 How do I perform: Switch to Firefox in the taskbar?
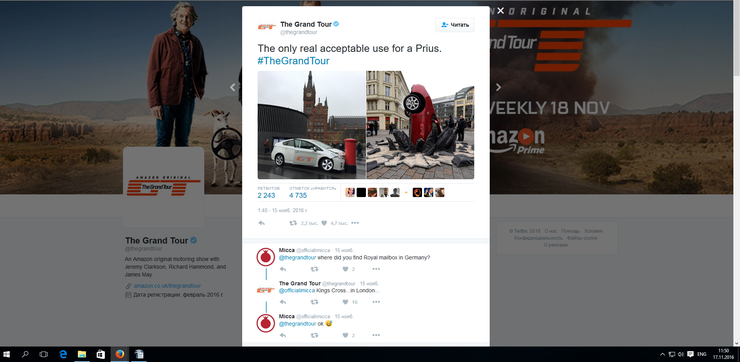119,354
